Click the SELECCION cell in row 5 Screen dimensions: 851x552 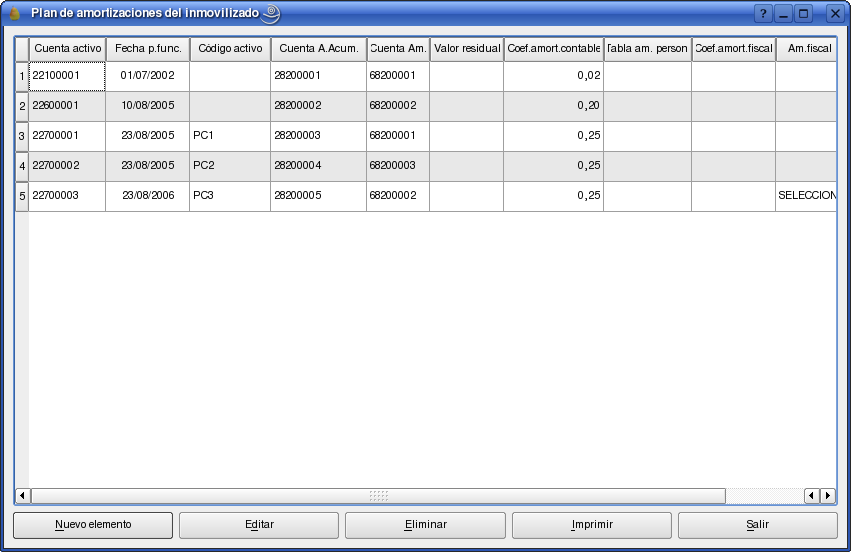806,196
